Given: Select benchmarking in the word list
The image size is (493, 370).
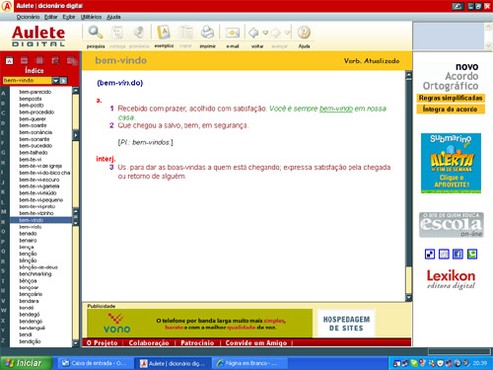Looking at the screenshot, I should coord(35,274).
